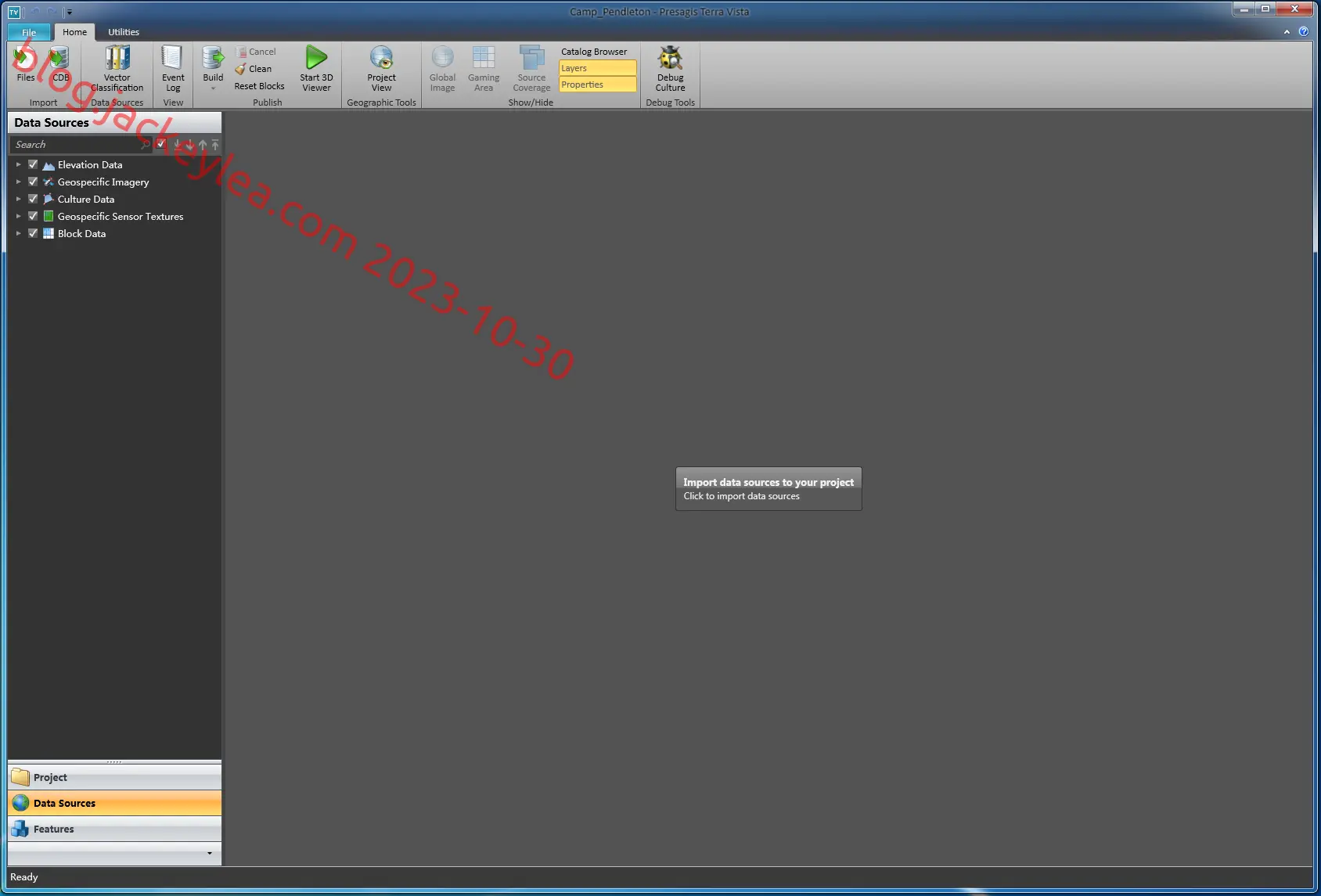
Task: Open the File menu
Action: pos(29,32)
